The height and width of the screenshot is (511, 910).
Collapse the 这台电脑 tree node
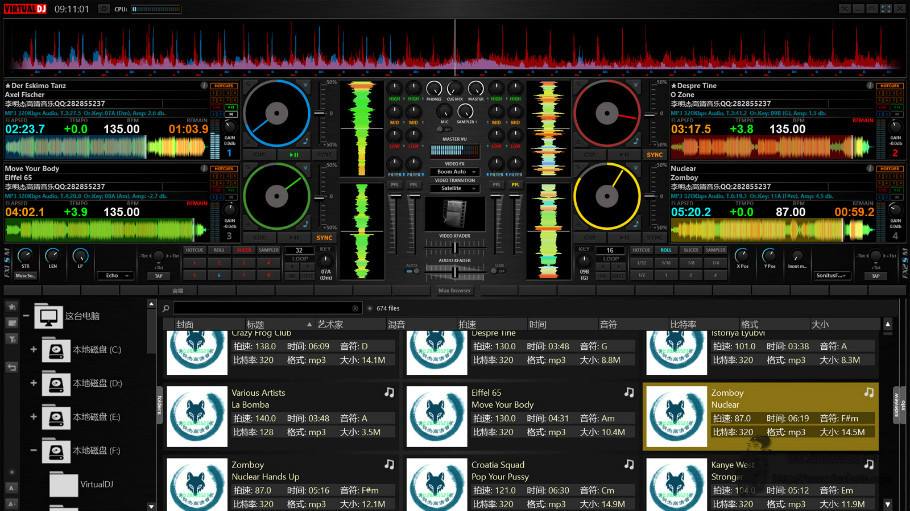coord(26,316)
